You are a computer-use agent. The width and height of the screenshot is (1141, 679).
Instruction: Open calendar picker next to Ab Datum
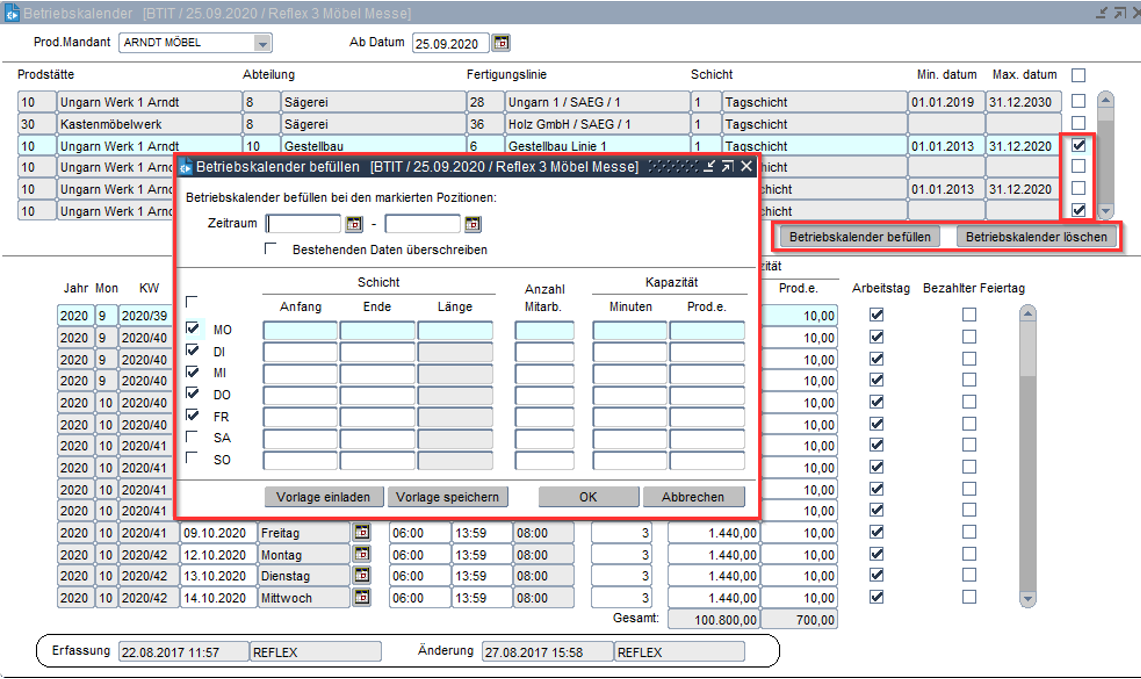tap(502, 43)
